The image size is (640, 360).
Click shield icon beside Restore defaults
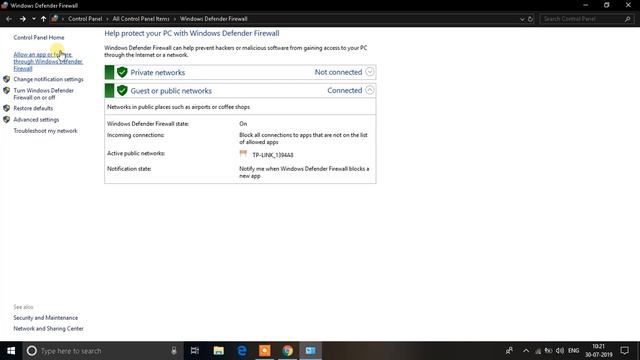pyautogui.click(x=7, y=108)
